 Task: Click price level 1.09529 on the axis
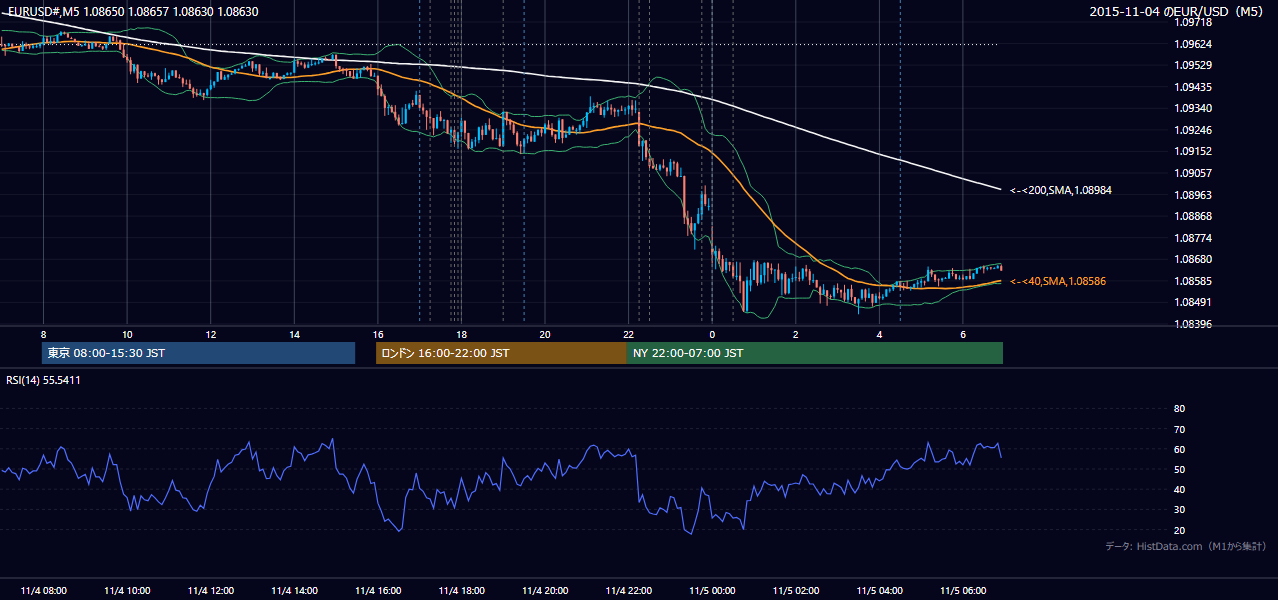click(x=1192, y=65)
